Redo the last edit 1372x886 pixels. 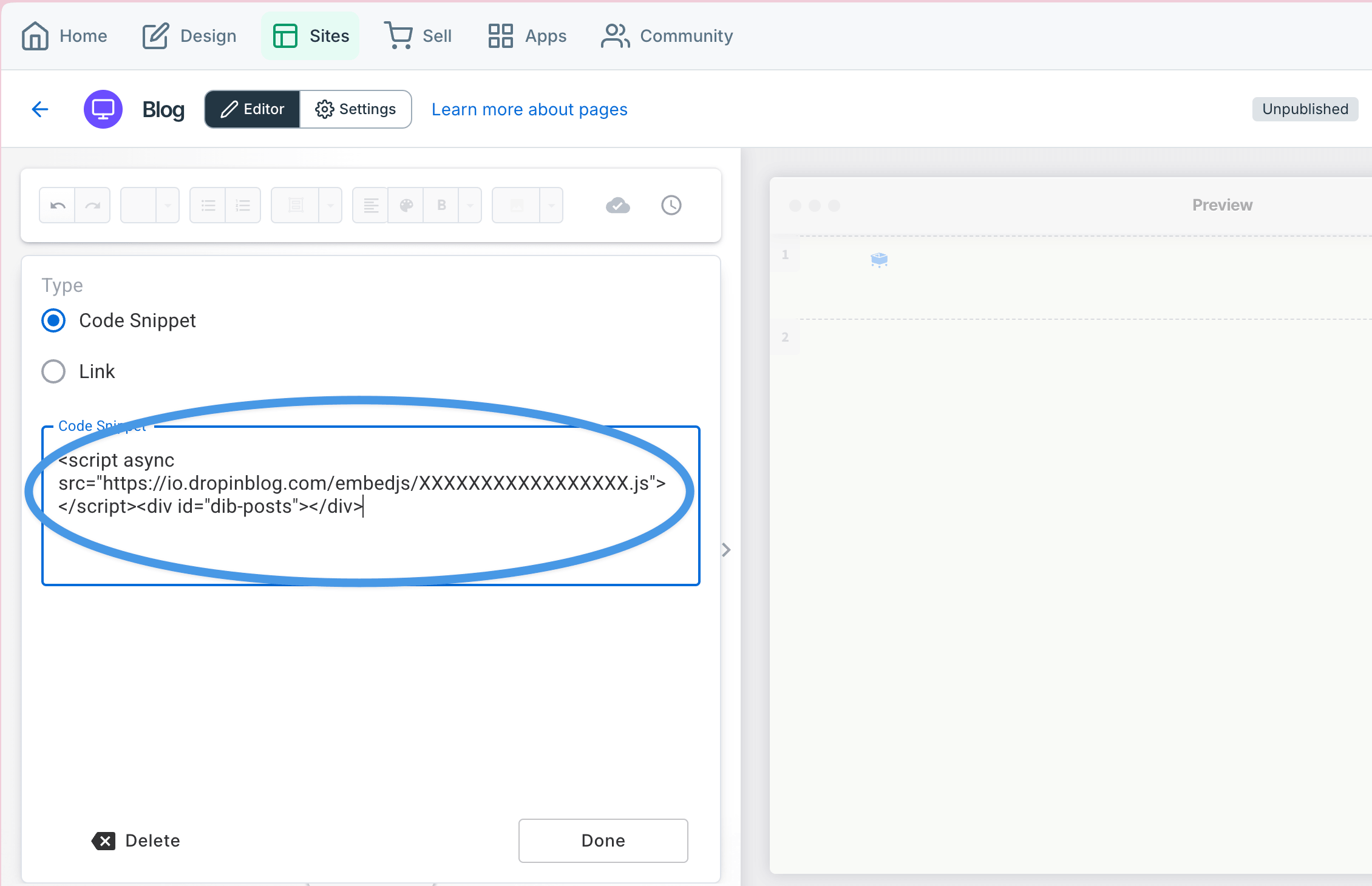[92, 205]
